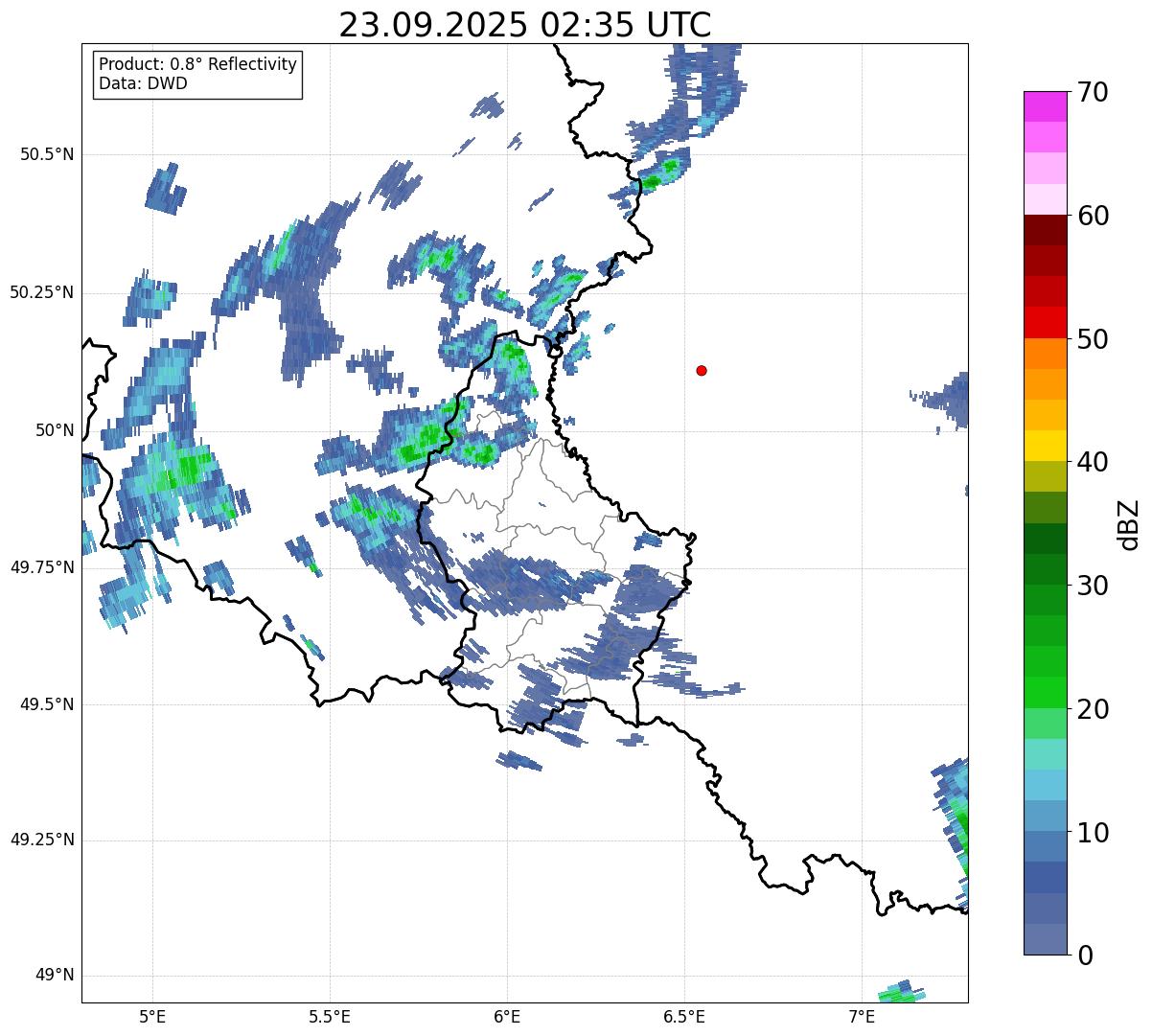Click the olive swatch just below 40 dBZ
The height and width of the screenshot is (1036, 1152).
[1046, 476]
